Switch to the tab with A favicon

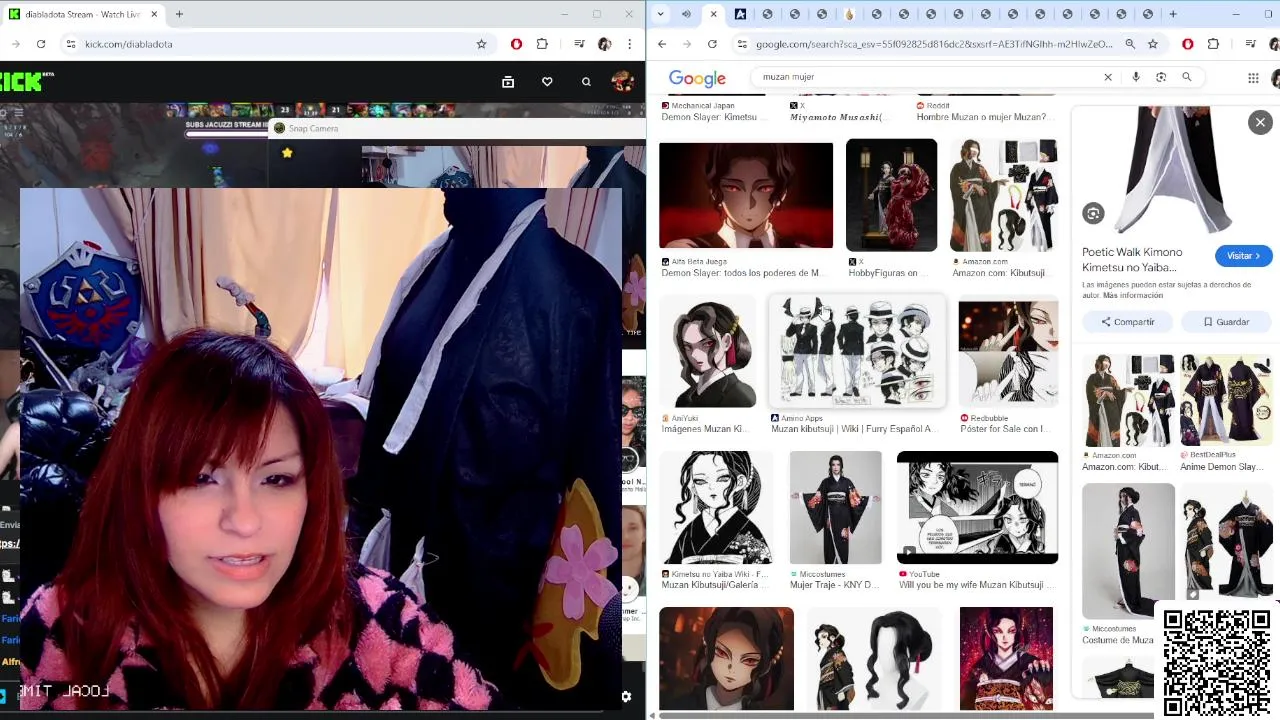(x=740, y=14)
